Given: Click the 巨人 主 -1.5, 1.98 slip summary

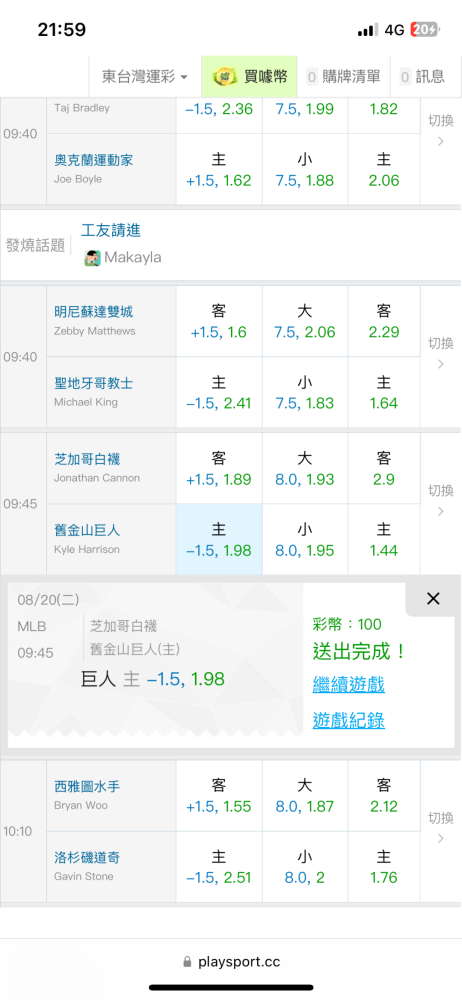Looking at the screenshot, I should pyautogui.click(x=153, y=679).
